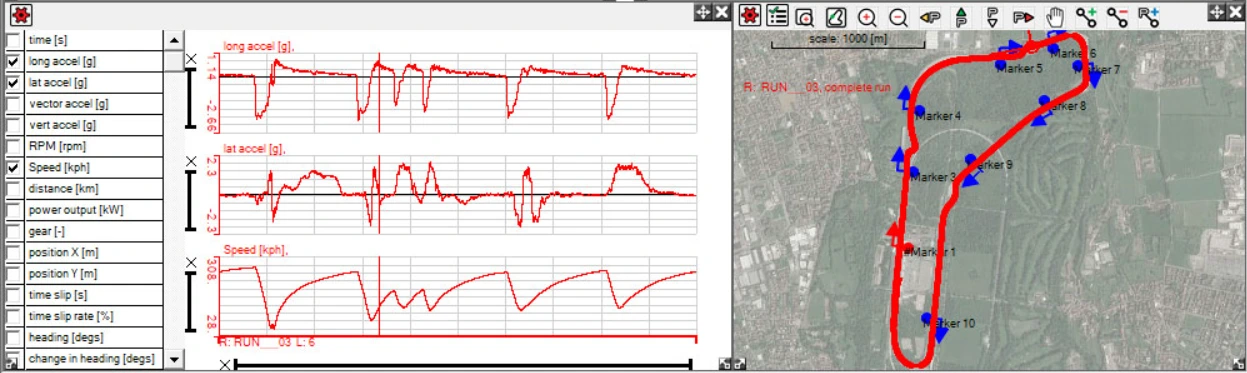This screenshot has height=373, width=1247.
Task: Click the long accel vertical range bar
Action: 190,99
